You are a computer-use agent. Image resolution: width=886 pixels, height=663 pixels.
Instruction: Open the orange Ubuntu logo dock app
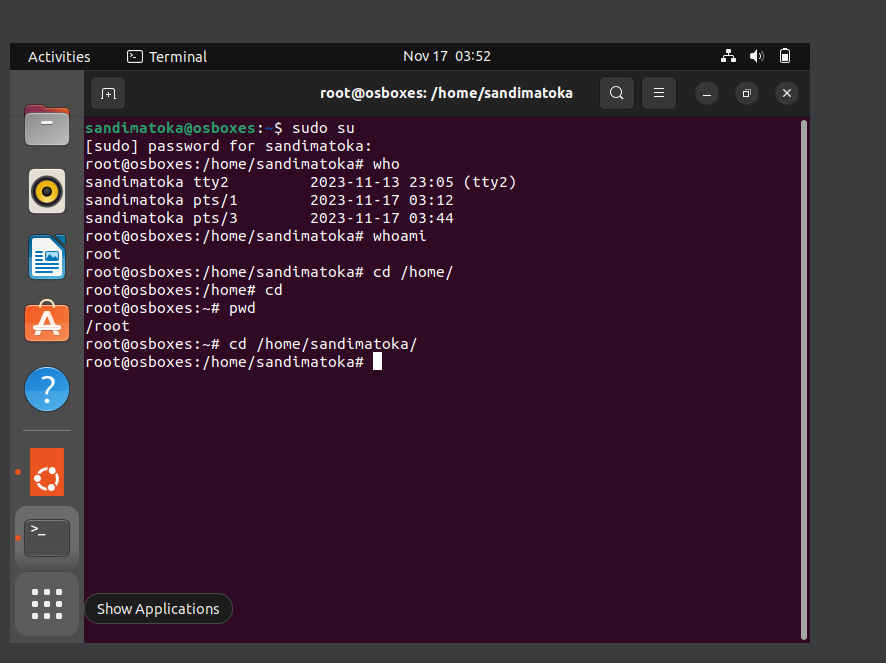47,472
